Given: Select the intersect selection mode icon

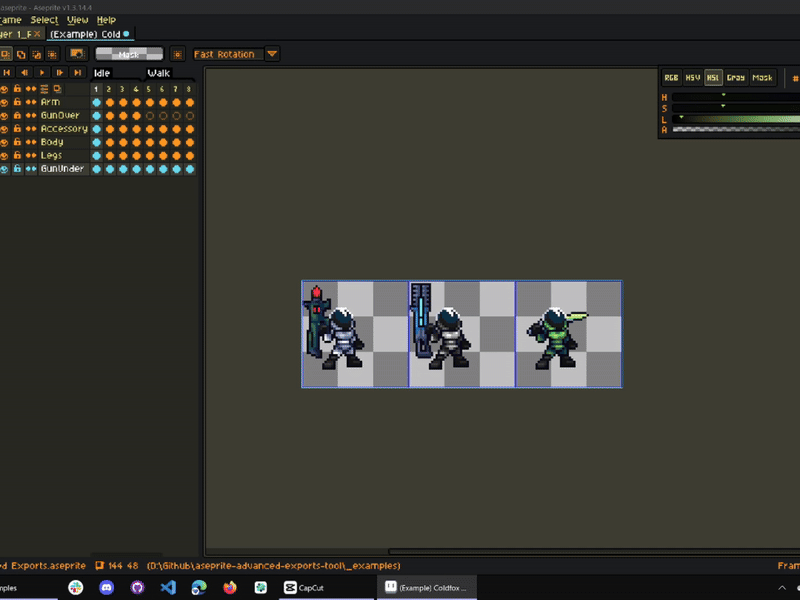Looking at the screenshot, I should (x=52, y=54).
